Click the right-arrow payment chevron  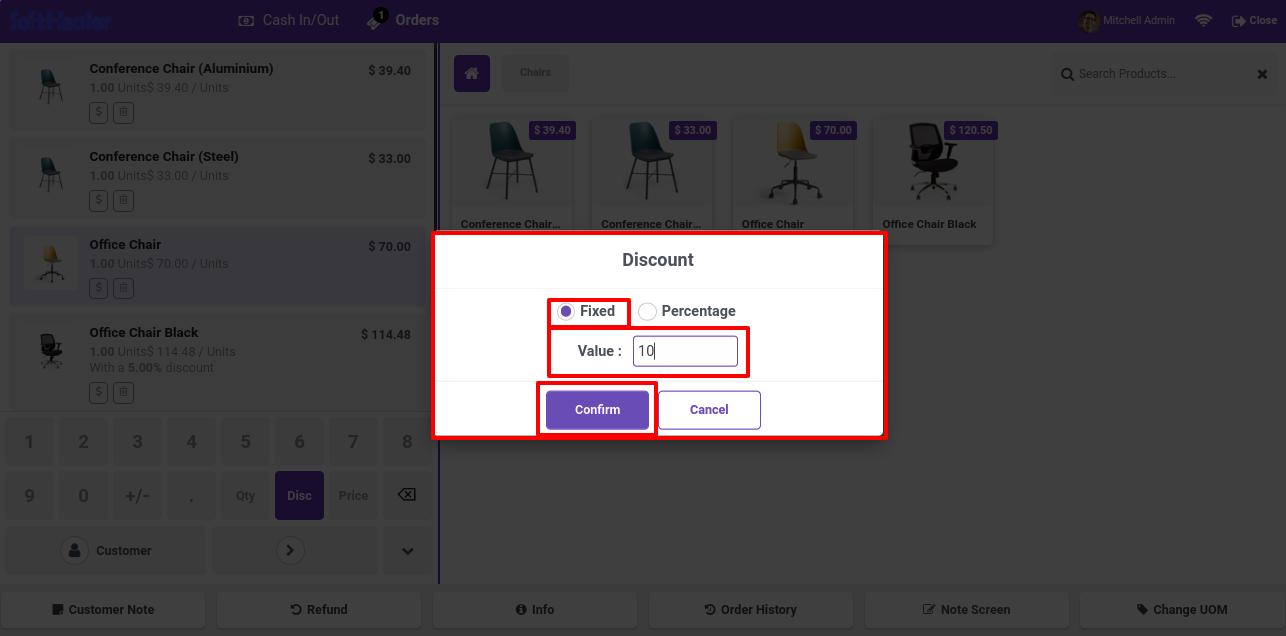pos(290,550)
